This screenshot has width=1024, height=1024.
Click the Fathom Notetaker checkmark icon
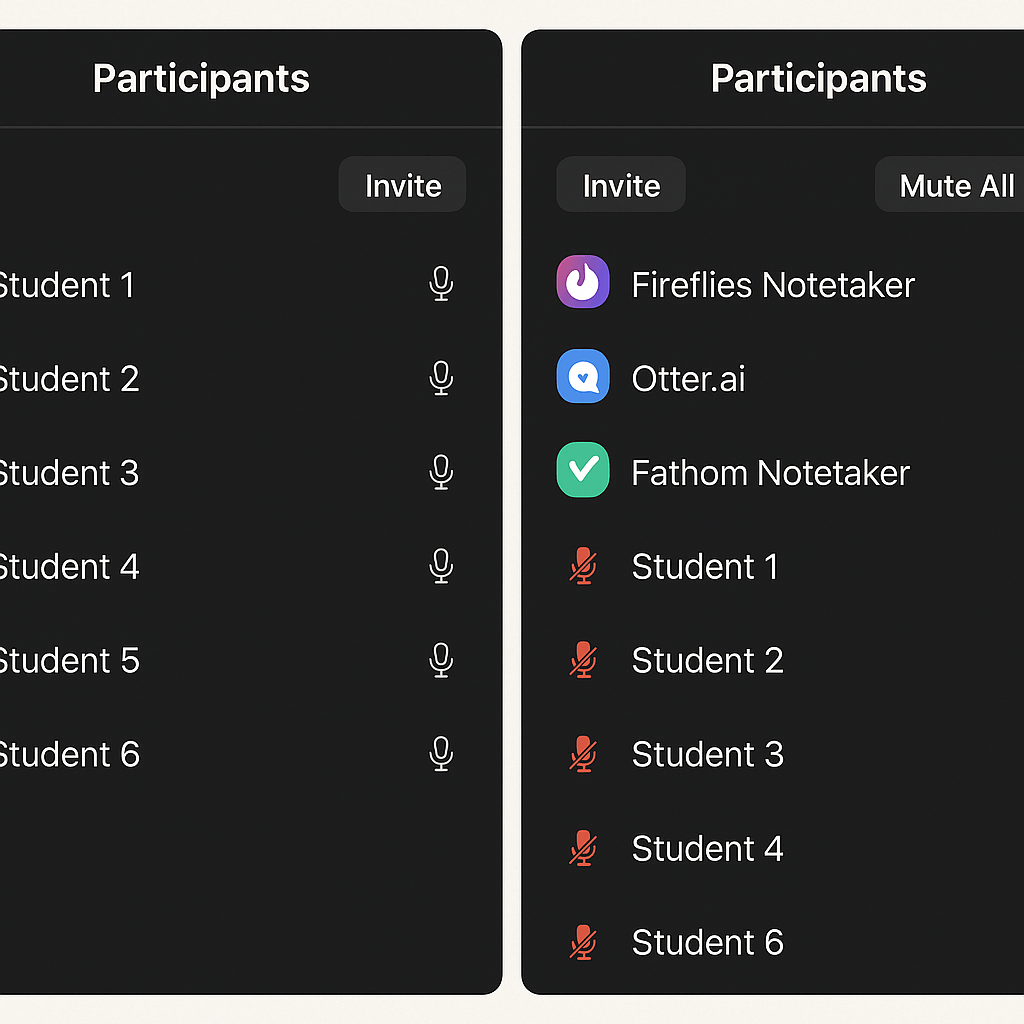click(x=583, y=470)
